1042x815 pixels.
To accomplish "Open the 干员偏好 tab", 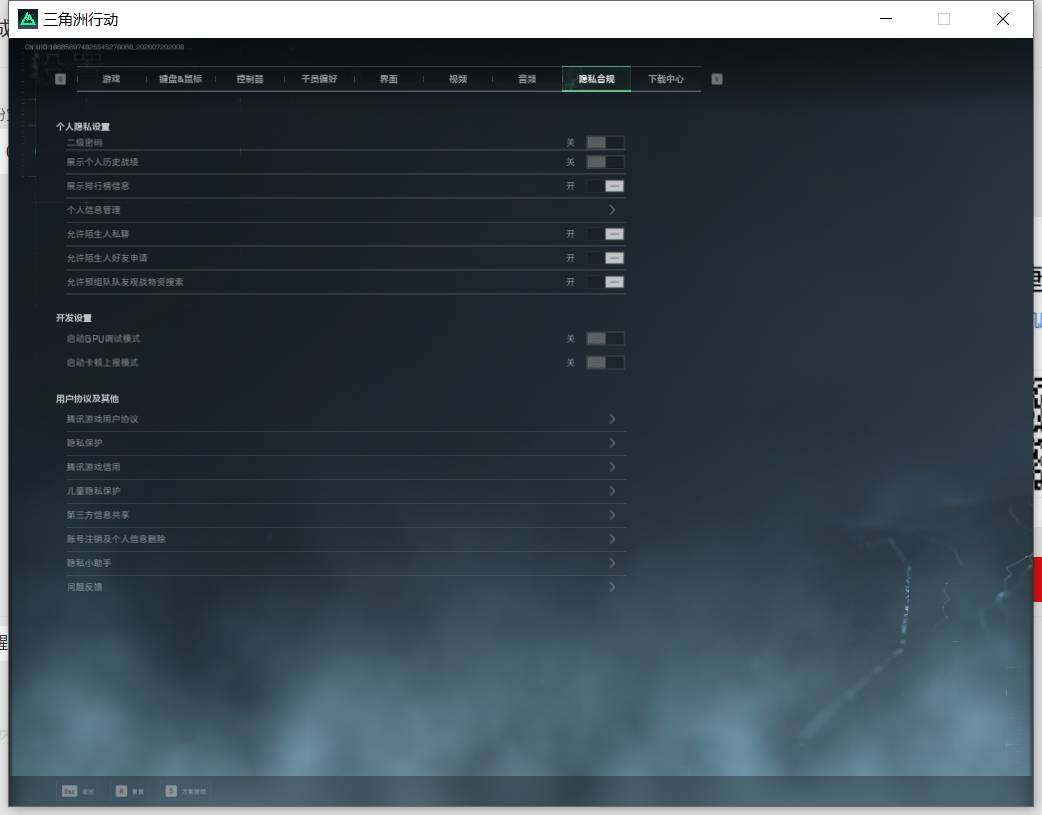I will click(319, 79).
